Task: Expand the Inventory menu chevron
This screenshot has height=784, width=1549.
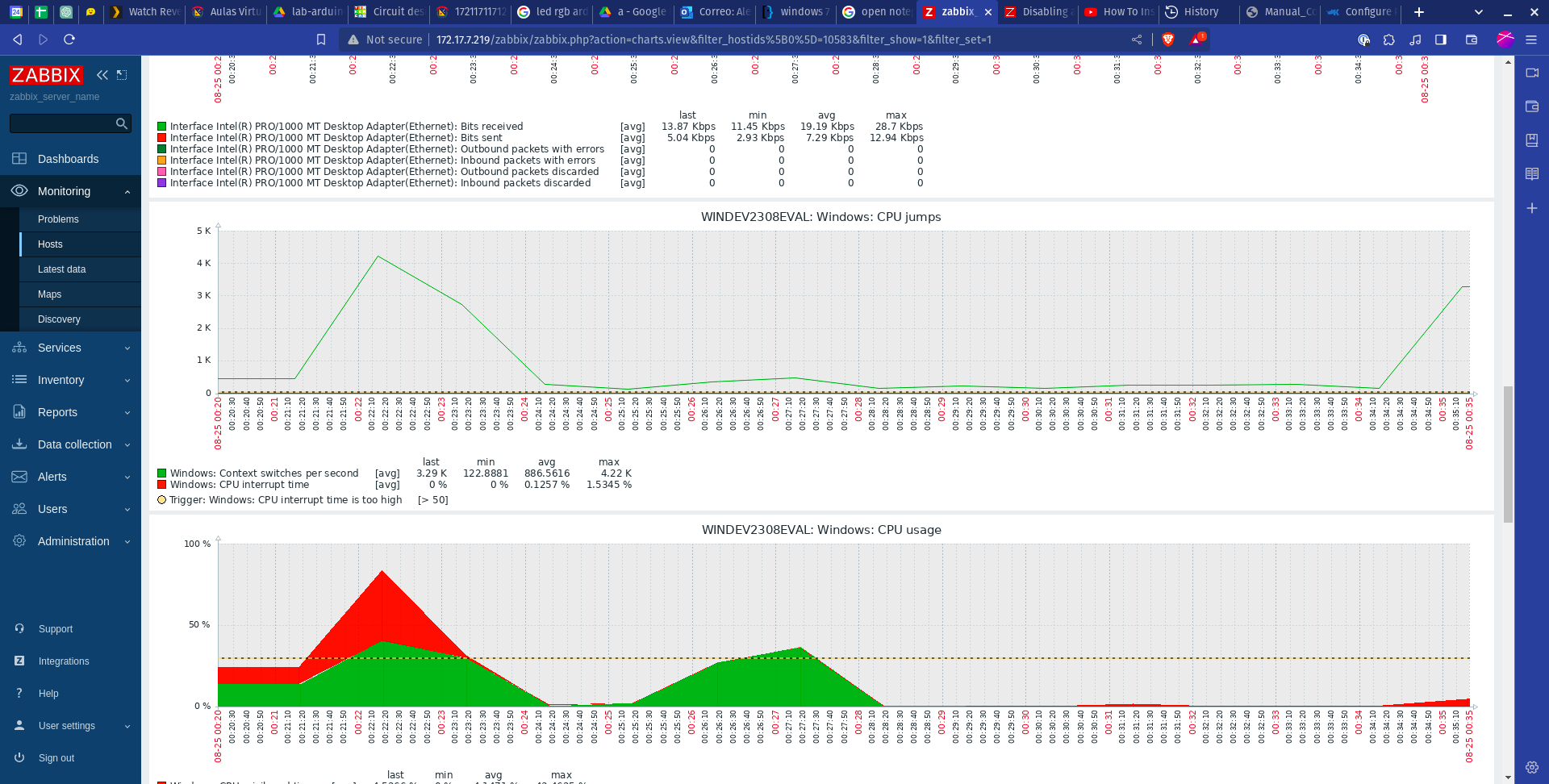Action: coord(127,381)
